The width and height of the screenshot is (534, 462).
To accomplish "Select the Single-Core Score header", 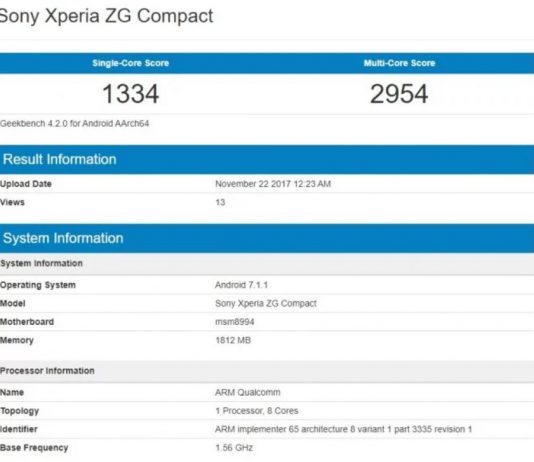I will tap(130, 63).
